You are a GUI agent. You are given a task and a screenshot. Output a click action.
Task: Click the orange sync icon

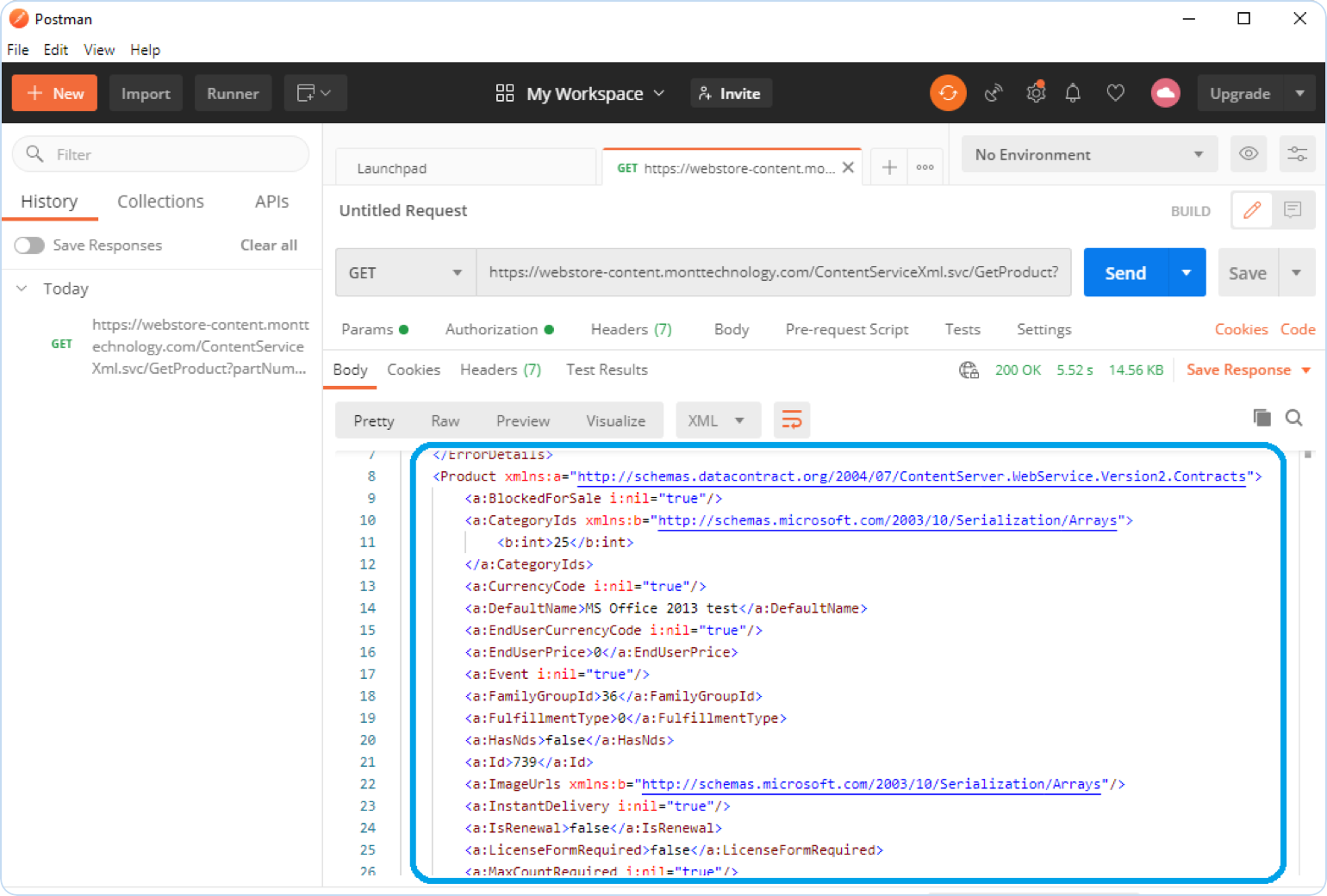click(x=948, y=93)
